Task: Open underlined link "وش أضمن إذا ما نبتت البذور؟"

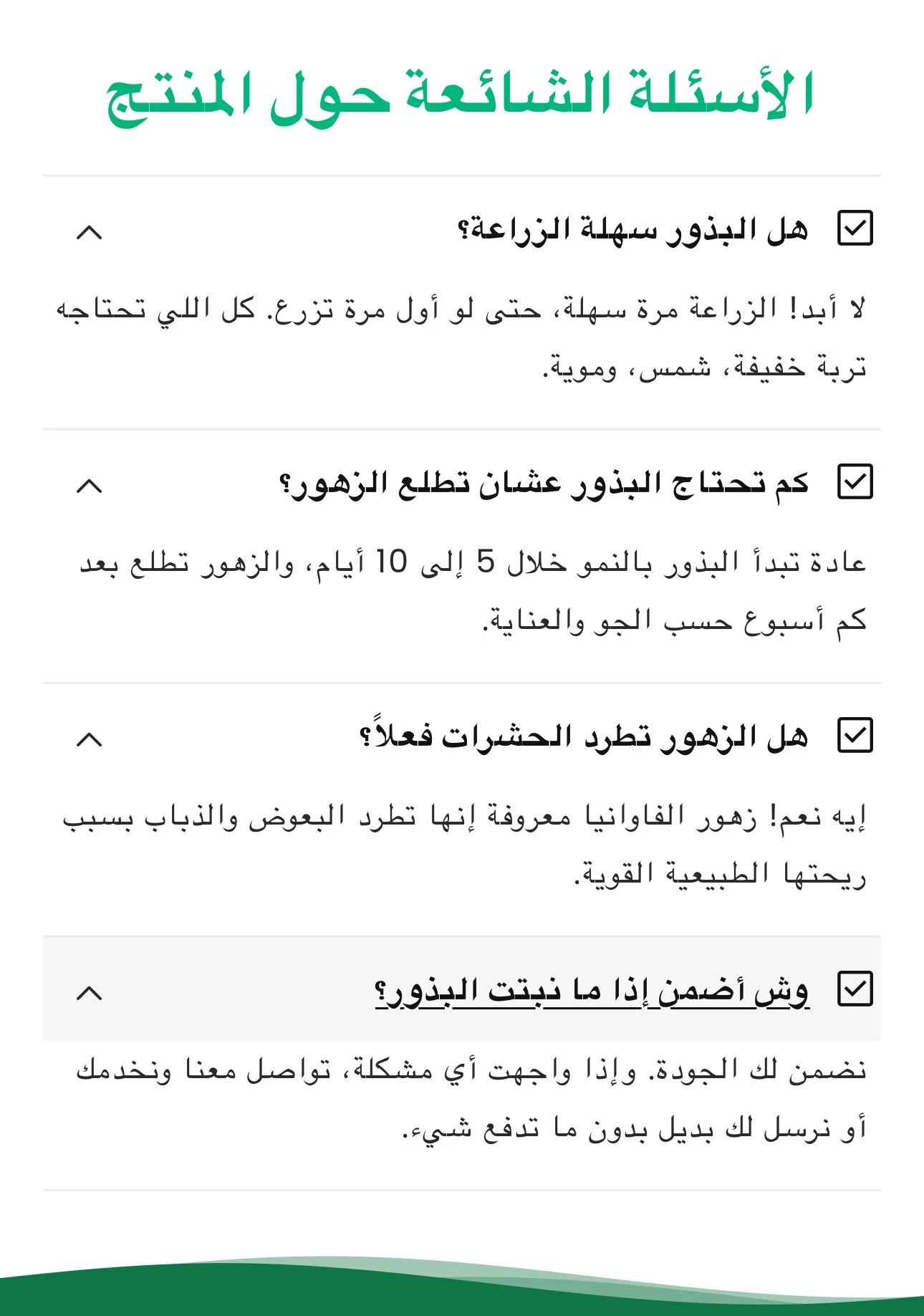Action: pyautogui.click(x=592, y=991)
